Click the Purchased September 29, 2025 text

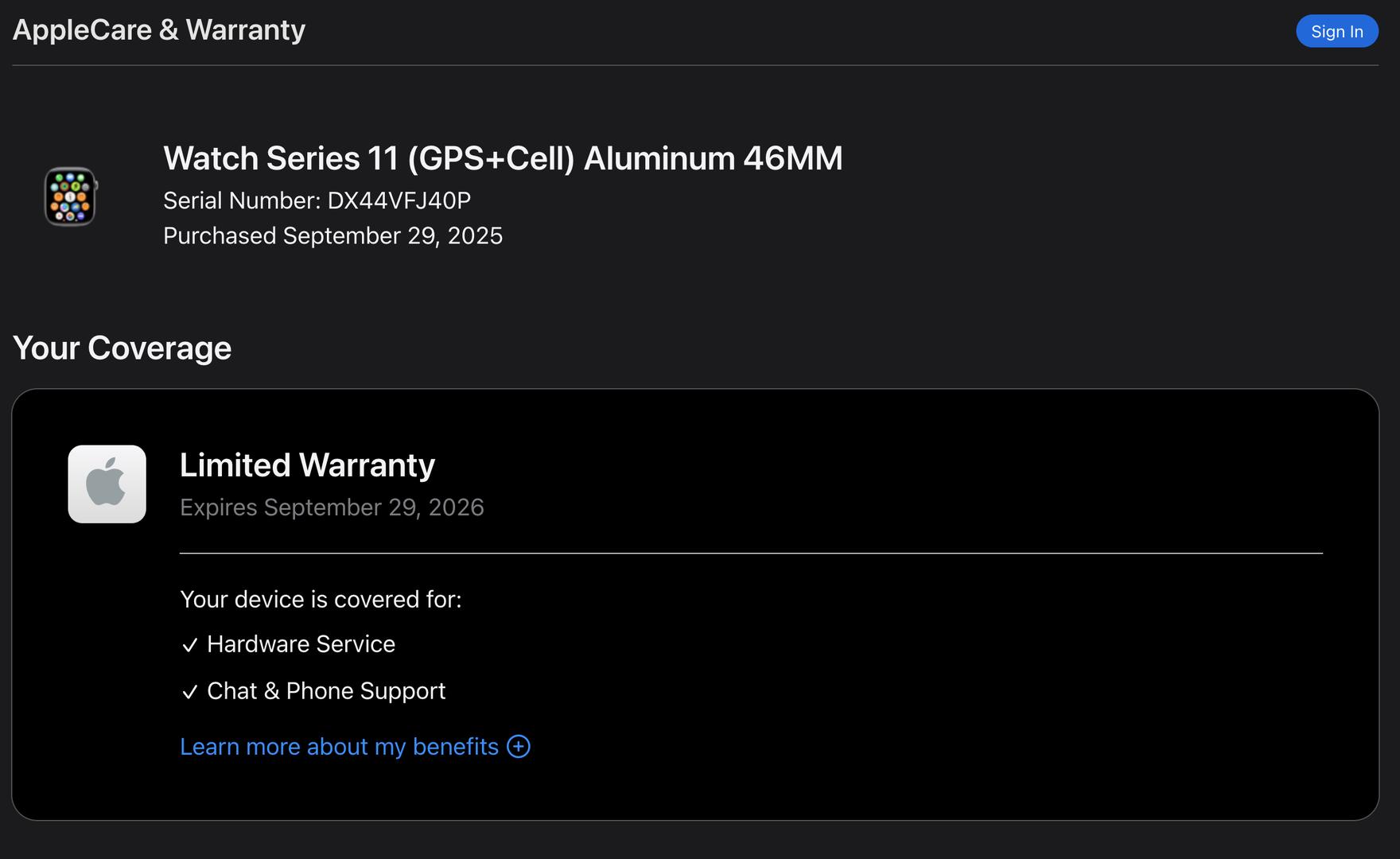click(332, 236)
